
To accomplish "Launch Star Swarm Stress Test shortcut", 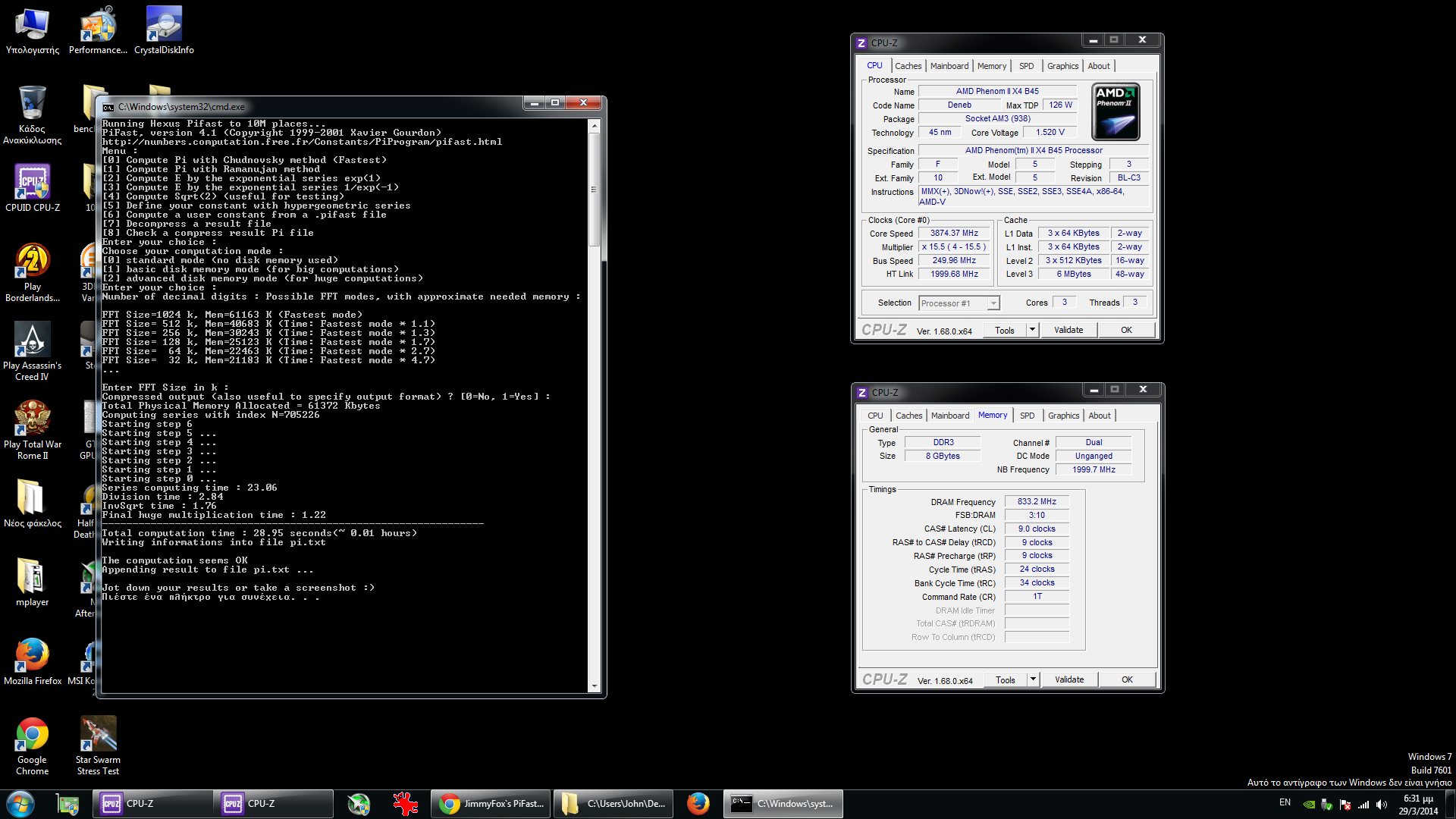I will [x=98, y=746].
